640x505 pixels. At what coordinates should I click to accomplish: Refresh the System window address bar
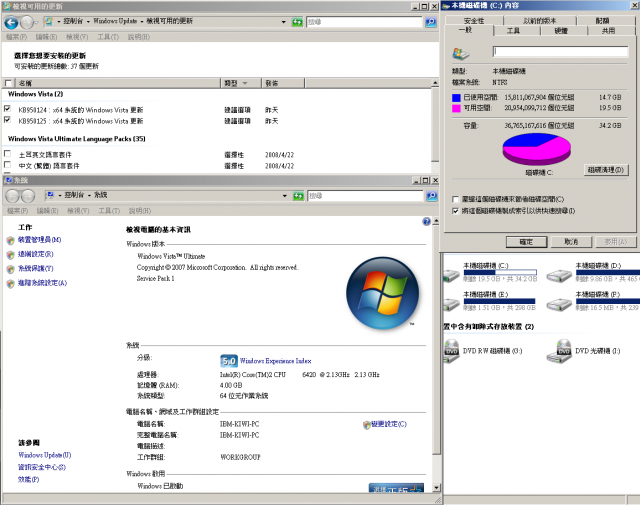pyautogui.click(x=298, y=196)
